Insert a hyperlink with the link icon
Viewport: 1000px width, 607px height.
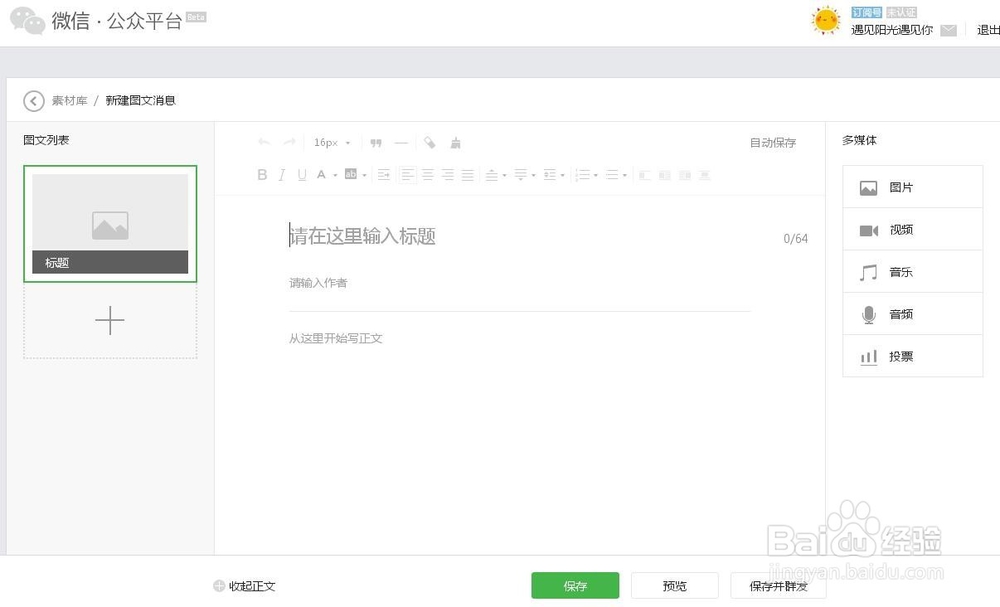pyautogui.click(x=430, y=143)
